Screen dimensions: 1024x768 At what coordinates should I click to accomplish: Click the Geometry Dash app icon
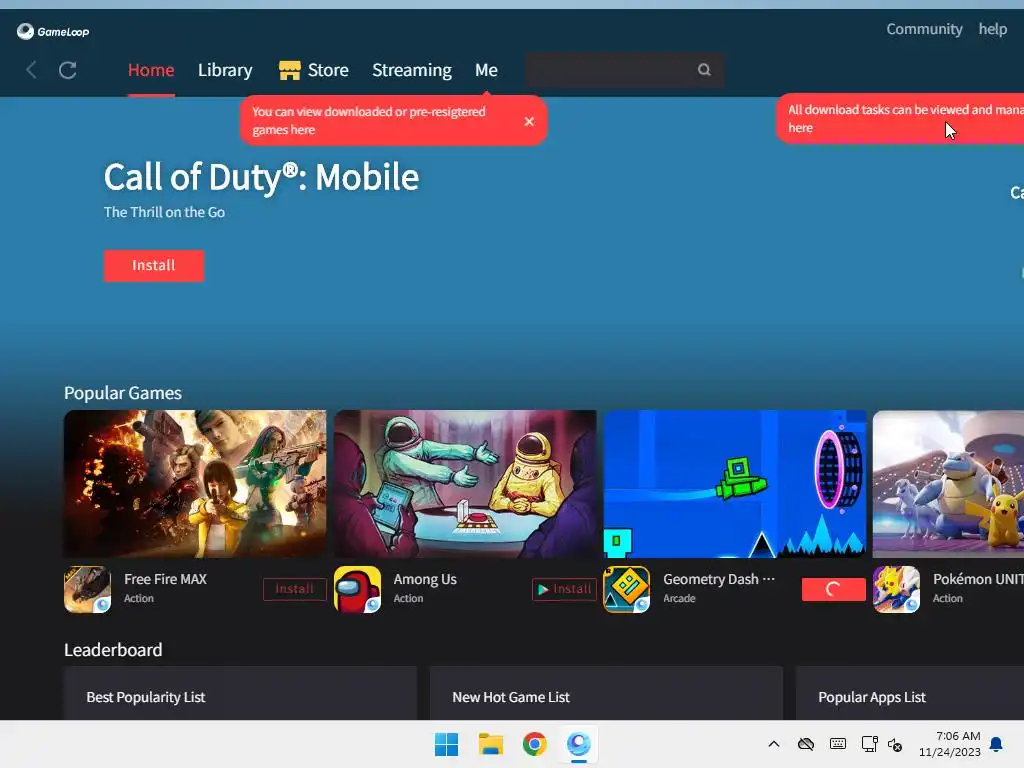coord(627,590)
